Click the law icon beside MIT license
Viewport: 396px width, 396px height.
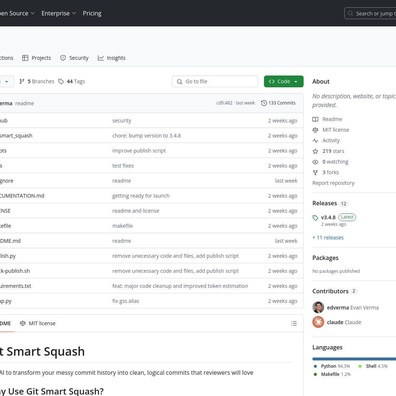[315, 130]
